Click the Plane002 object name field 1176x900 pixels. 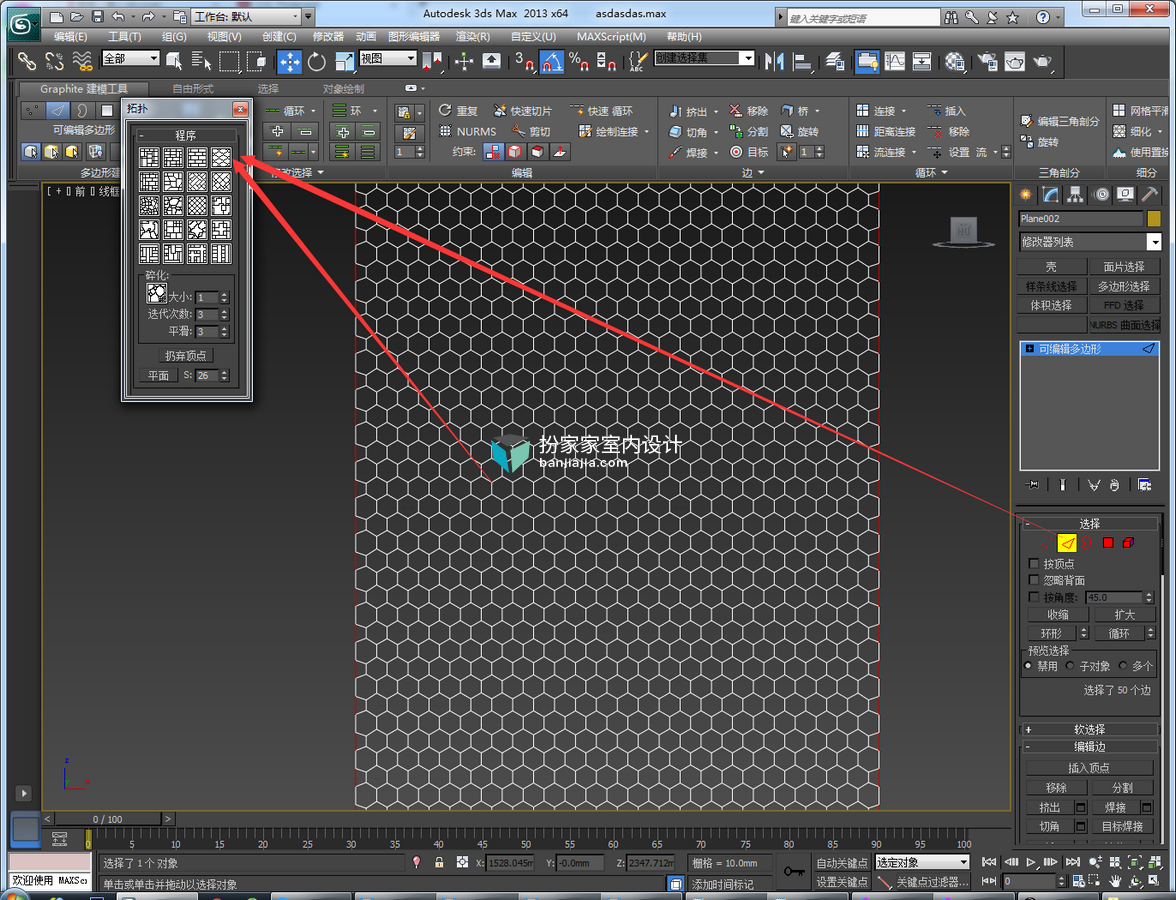pos(1081,218)
